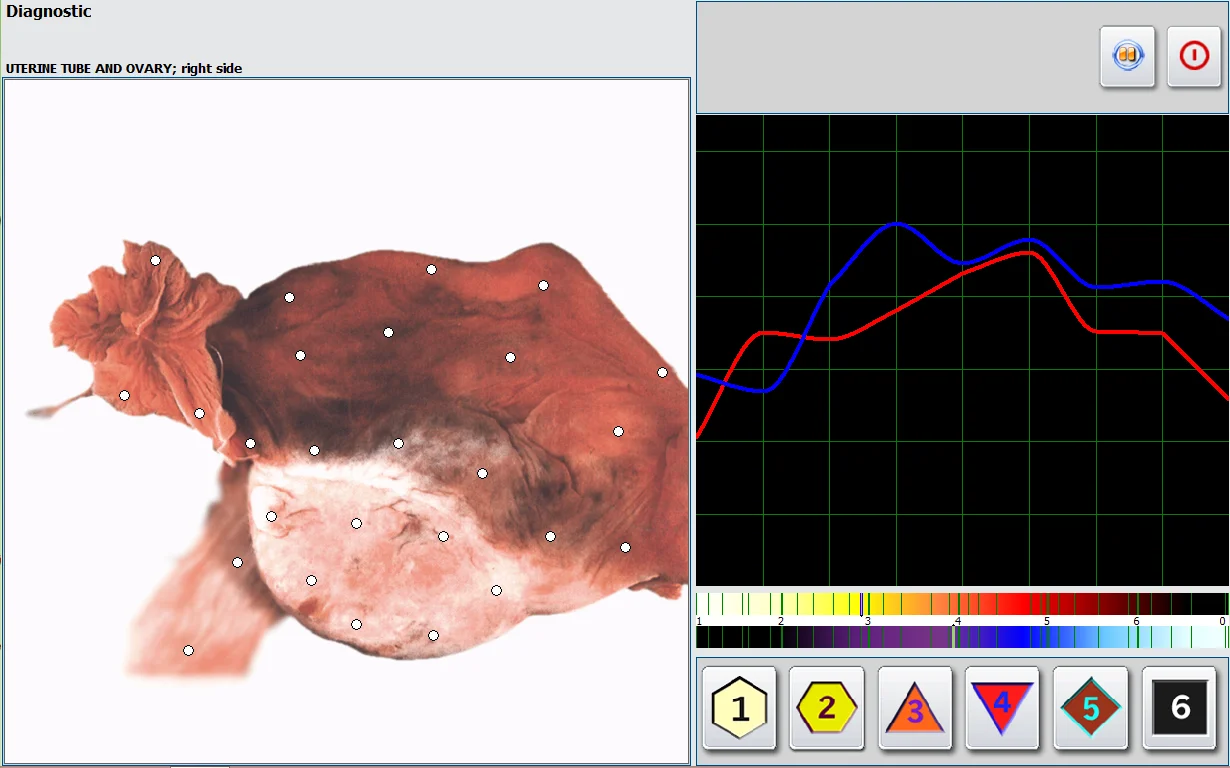Screen dimensions: 1230x768
Task: Click the 'UTERINE TUBE AND OVARY; right side' label
Action: pos(124,69)
